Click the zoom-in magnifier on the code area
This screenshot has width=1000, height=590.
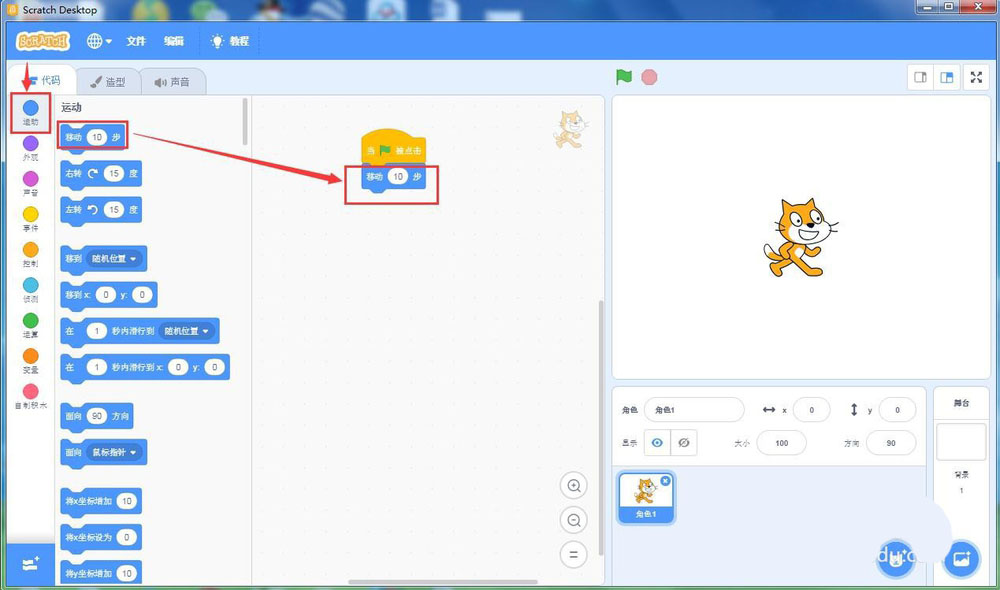(574, 485)
